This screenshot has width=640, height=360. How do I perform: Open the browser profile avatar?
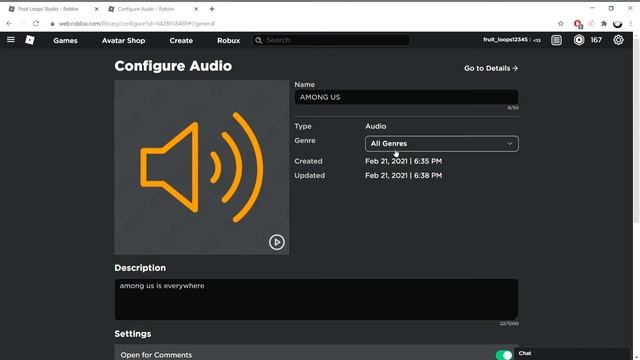pyautogui.click(x=618, y=24)
